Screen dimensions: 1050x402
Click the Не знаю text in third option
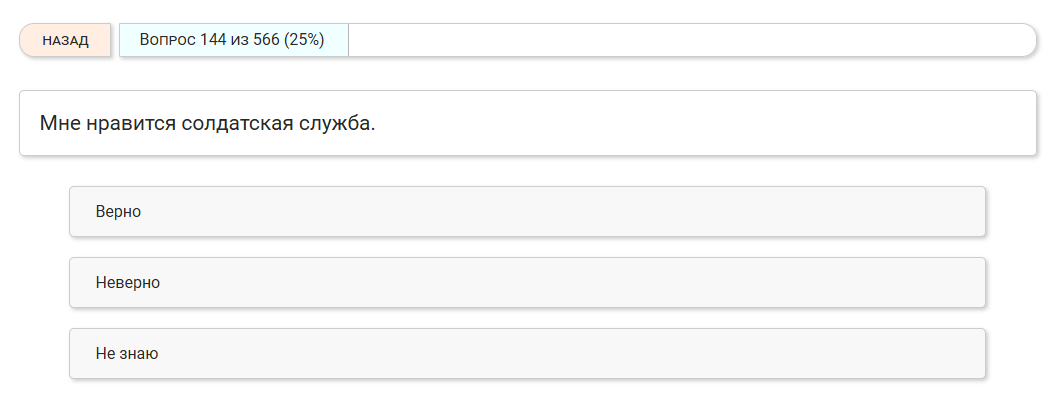click(127, 354)
